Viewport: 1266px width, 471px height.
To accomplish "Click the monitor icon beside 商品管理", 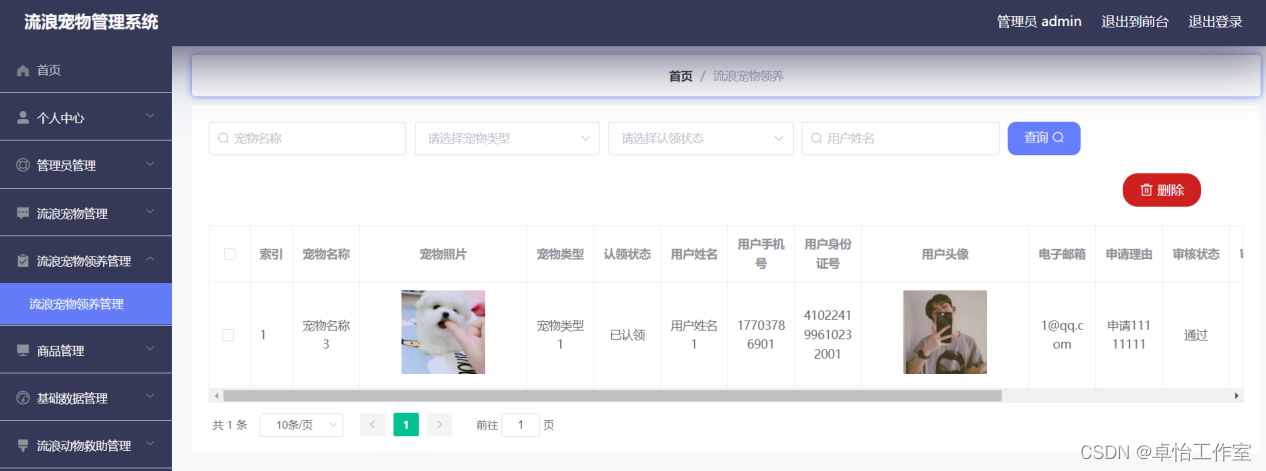I will point(23,351).
